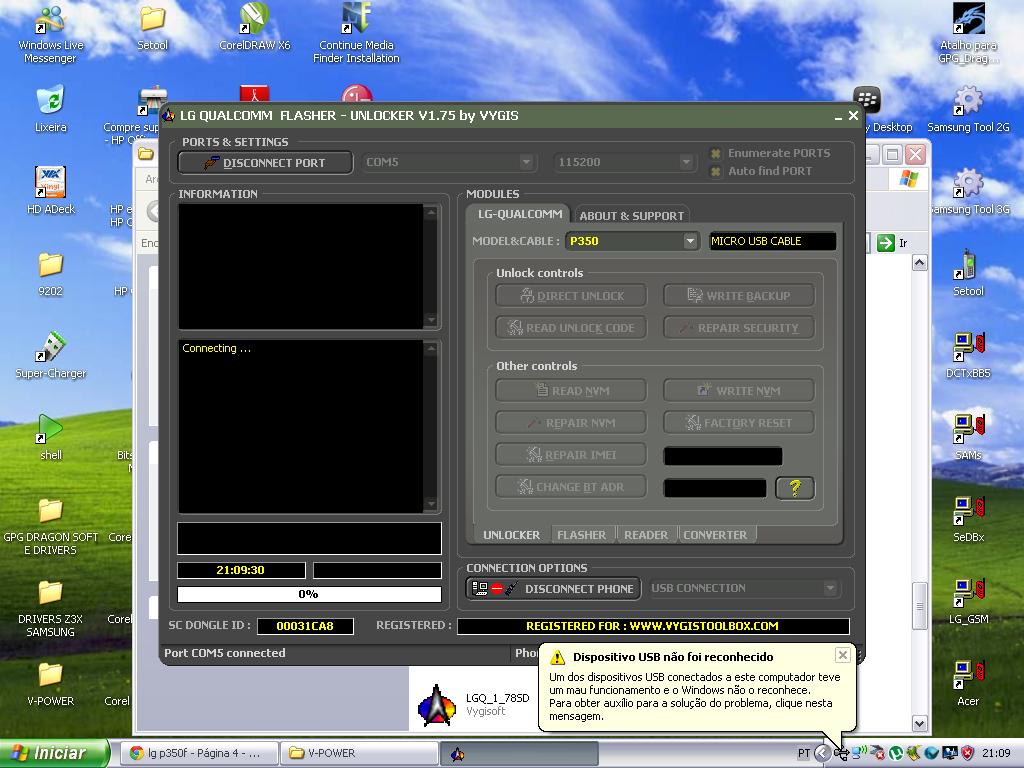The height and width of the screenshot is (768, 1024).
Task: Click the MICRO USB CABLE field
Action: coord(773,241)
